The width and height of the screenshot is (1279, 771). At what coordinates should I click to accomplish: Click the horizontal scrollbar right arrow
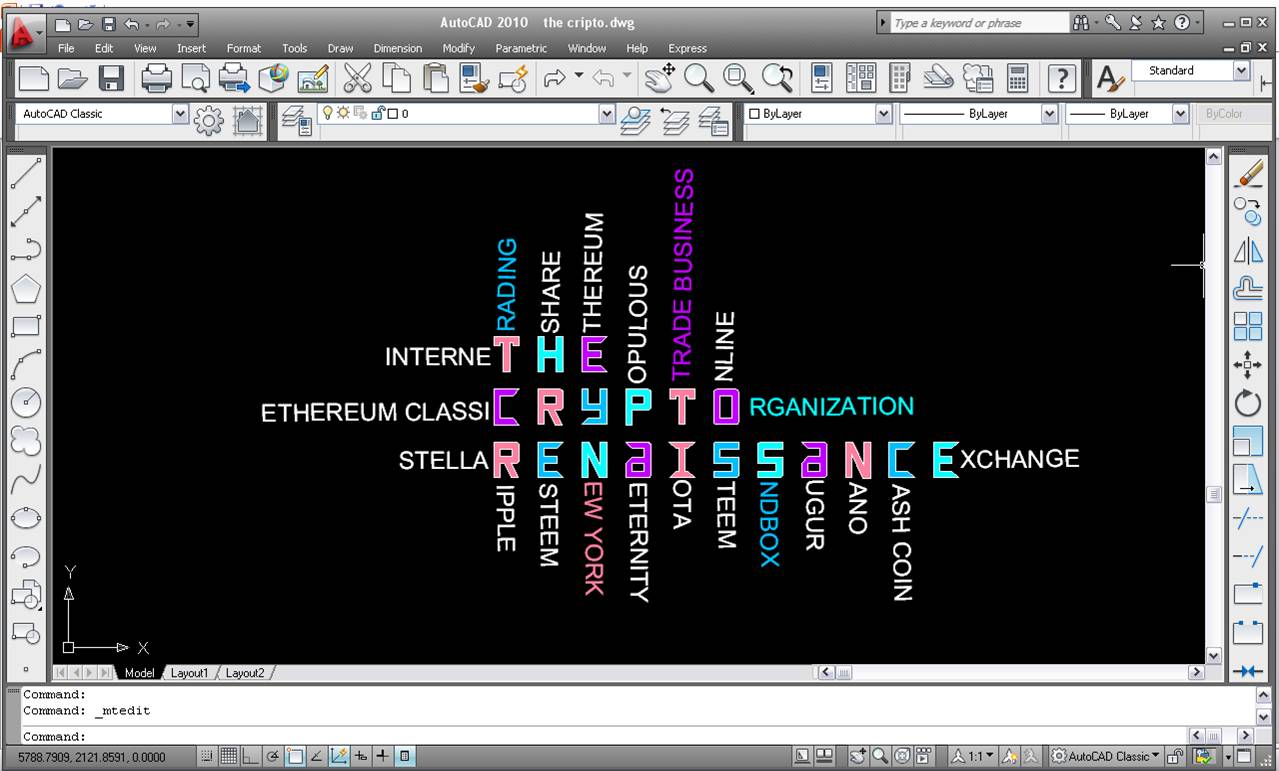[x=1196, y=673]
